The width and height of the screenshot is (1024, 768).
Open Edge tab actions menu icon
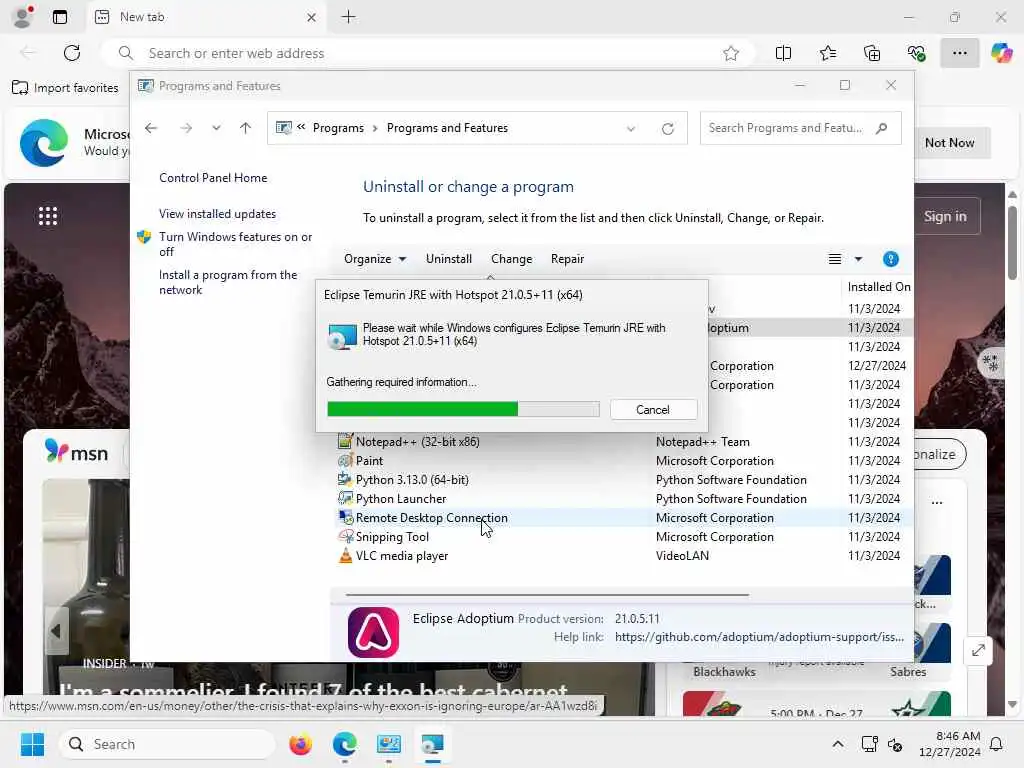(59, 17)
